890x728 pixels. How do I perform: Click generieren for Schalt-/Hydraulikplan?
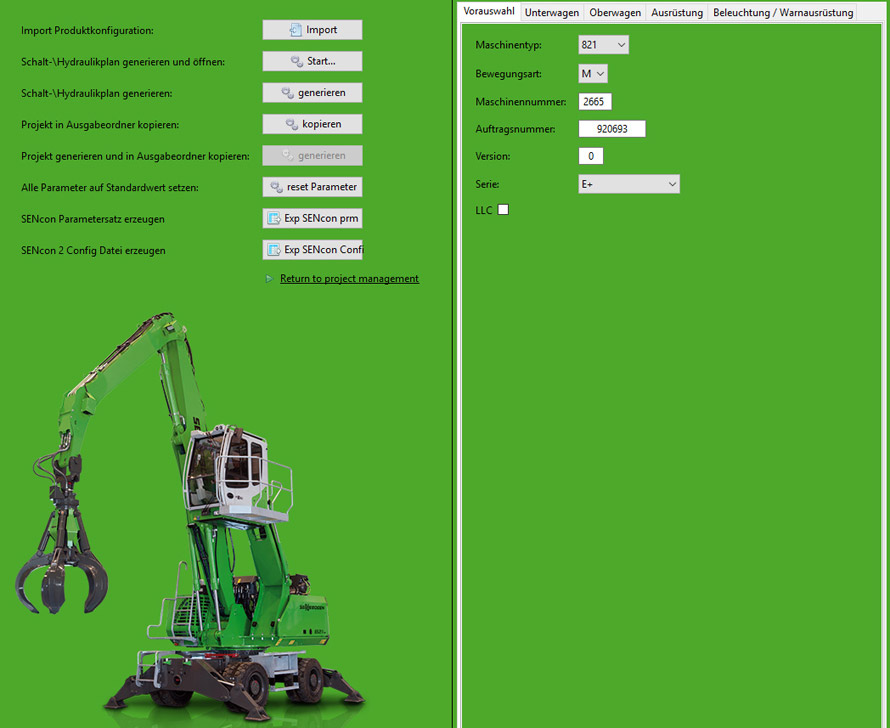[x=312, y=93]
